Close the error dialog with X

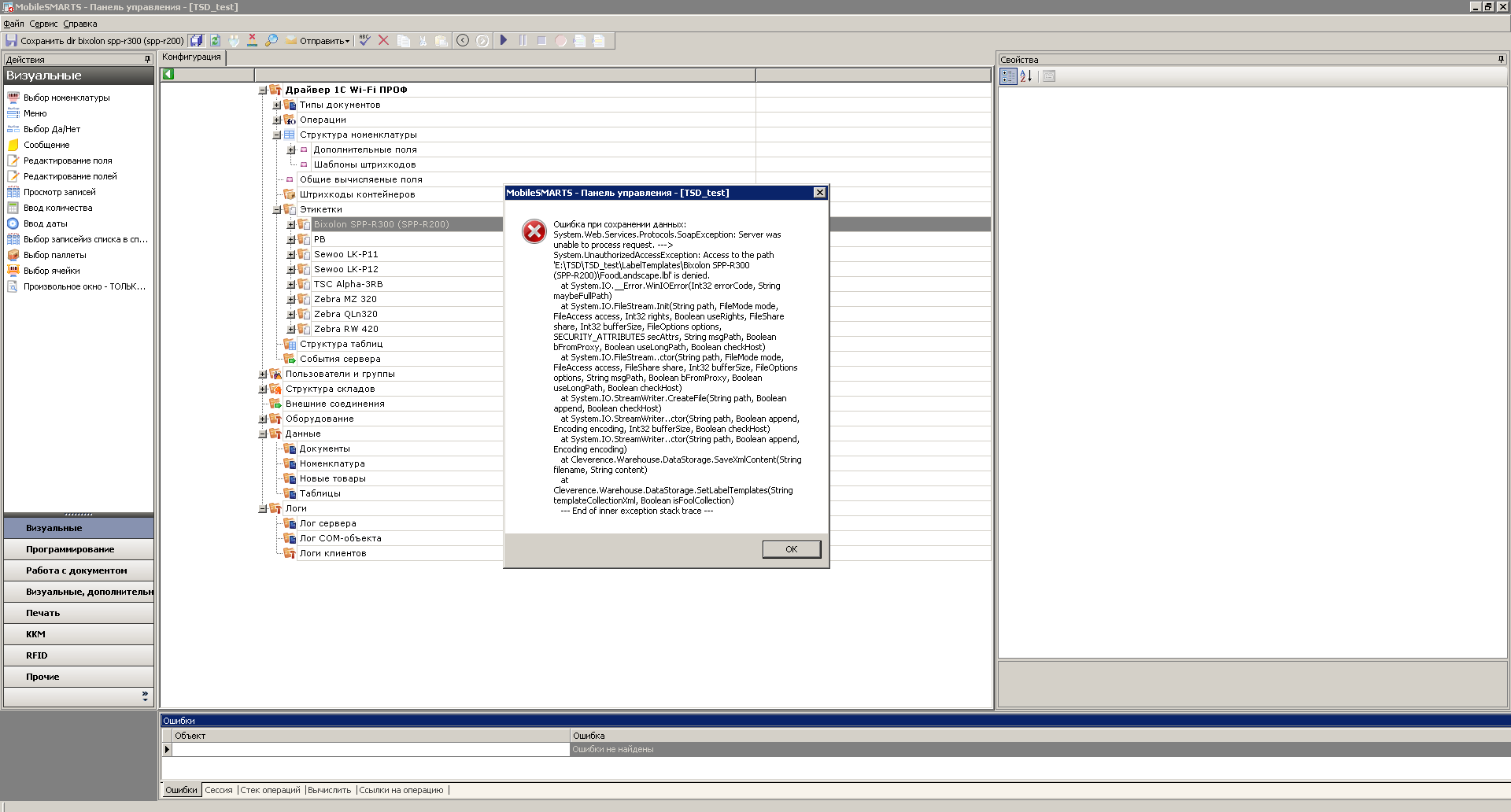[x=819, y=193]
